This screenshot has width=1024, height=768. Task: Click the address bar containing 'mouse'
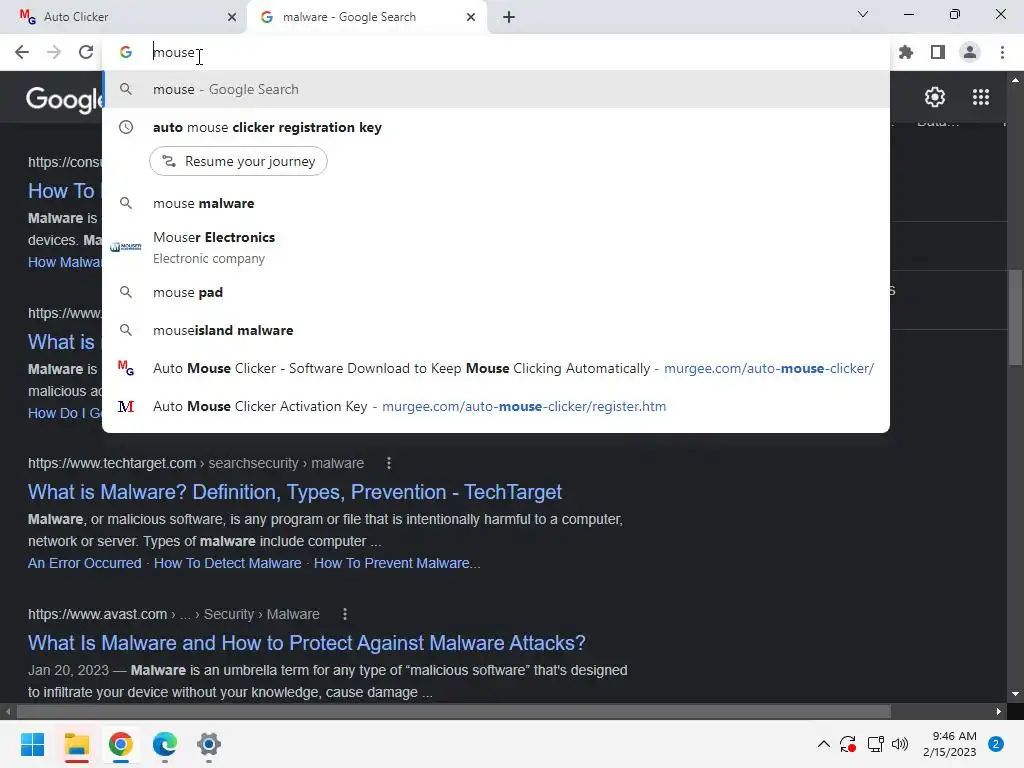[496, 52]
